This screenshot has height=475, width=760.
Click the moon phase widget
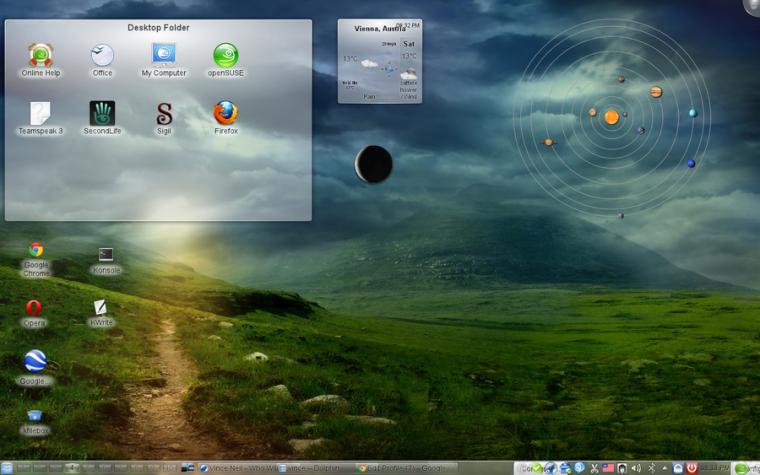tap(373, 164)
